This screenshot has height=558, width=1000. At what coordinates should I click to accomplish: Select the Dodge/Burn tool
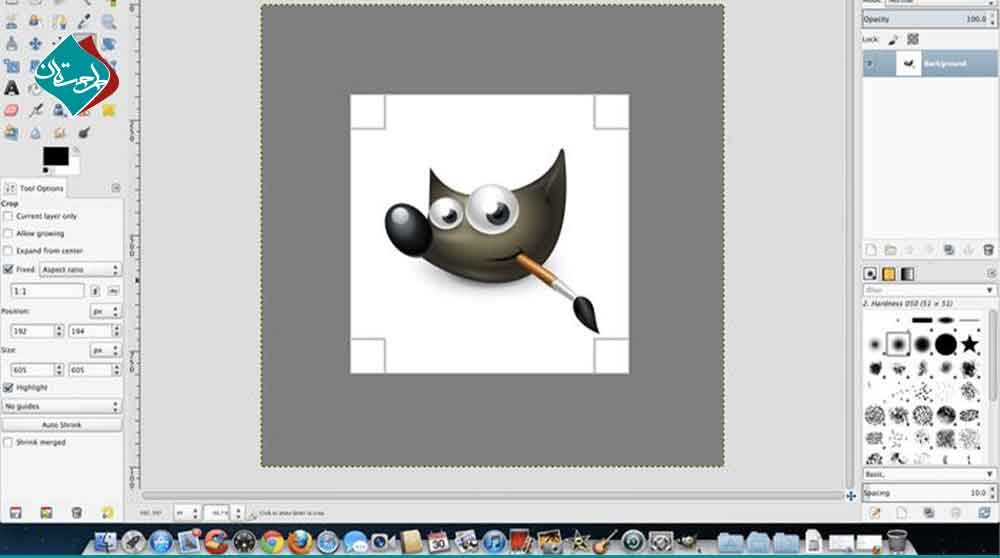click(x=84, y=133)
